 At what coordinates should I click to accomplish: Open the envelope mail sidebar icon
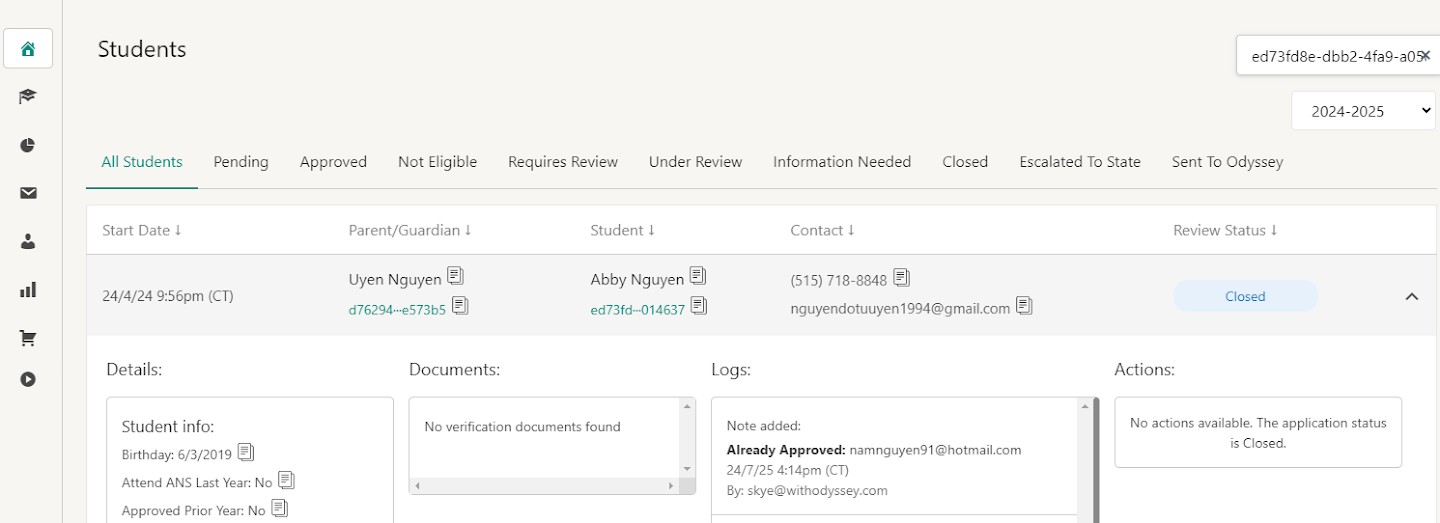point(28,193)
